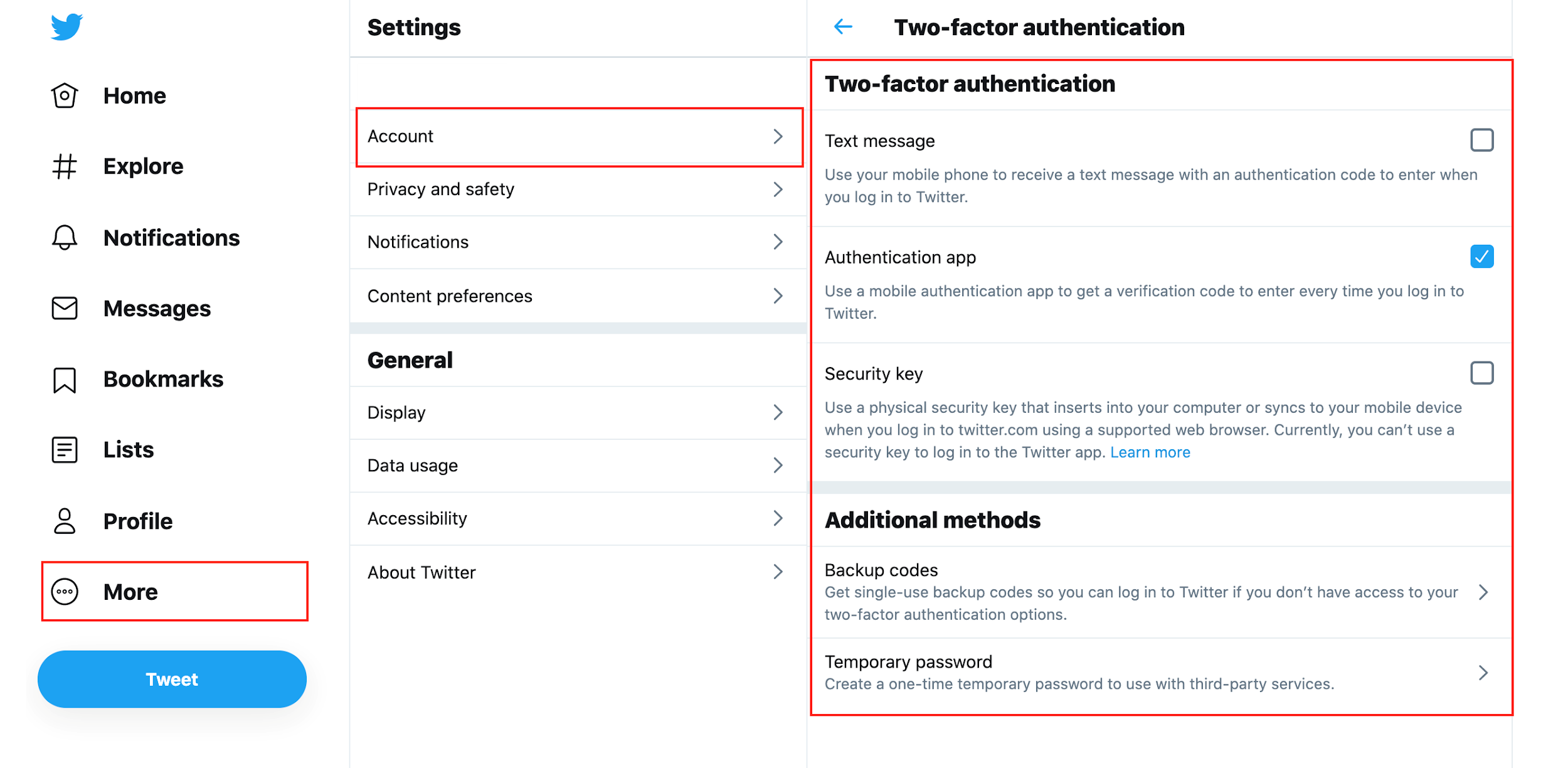Screen dimensions: 1568x768
Task: Open Lists using the list icon
Action: point(65,450)
